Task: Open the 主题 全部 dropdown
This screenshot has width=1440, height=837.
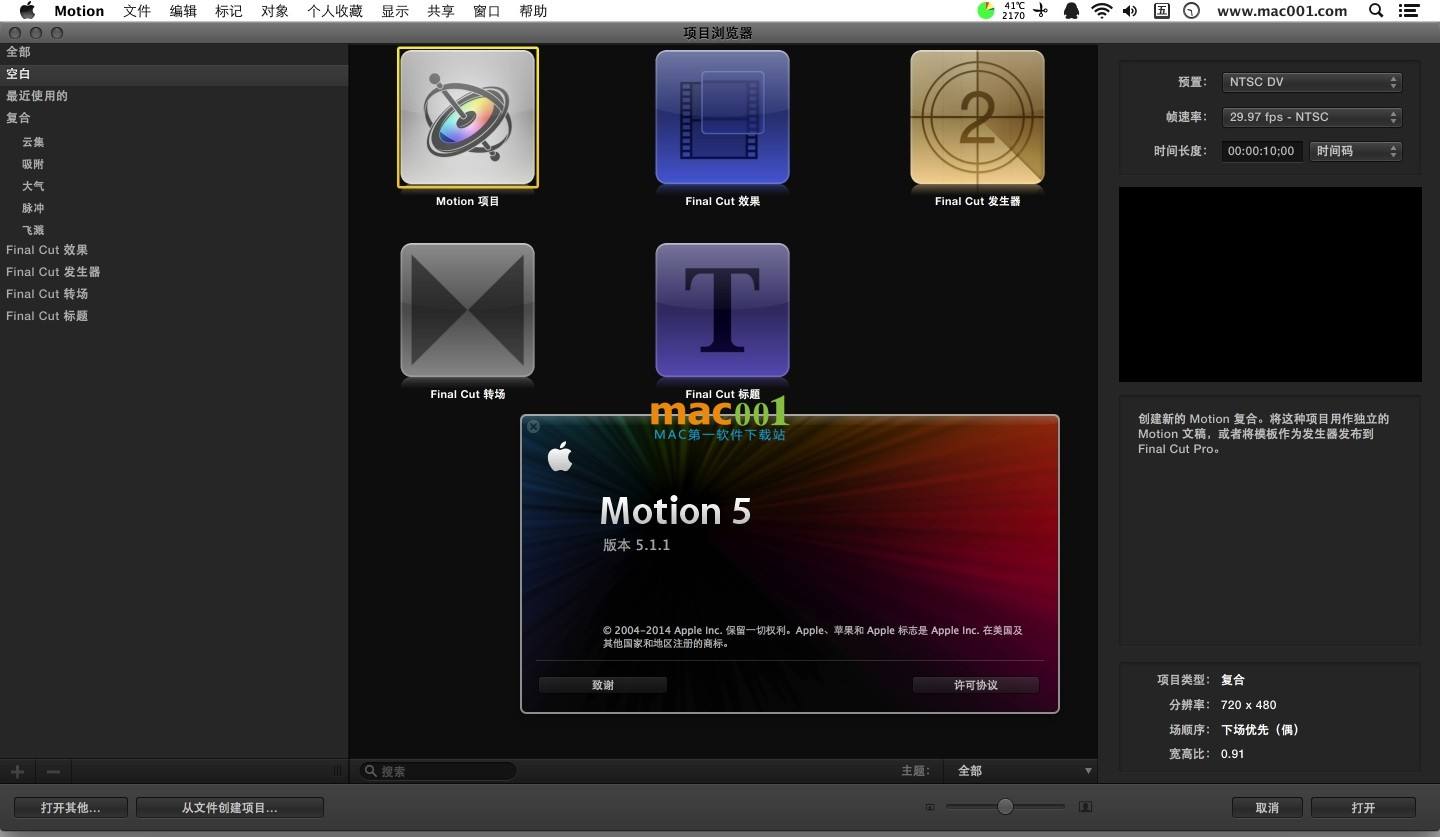Action: point(1020,771)
